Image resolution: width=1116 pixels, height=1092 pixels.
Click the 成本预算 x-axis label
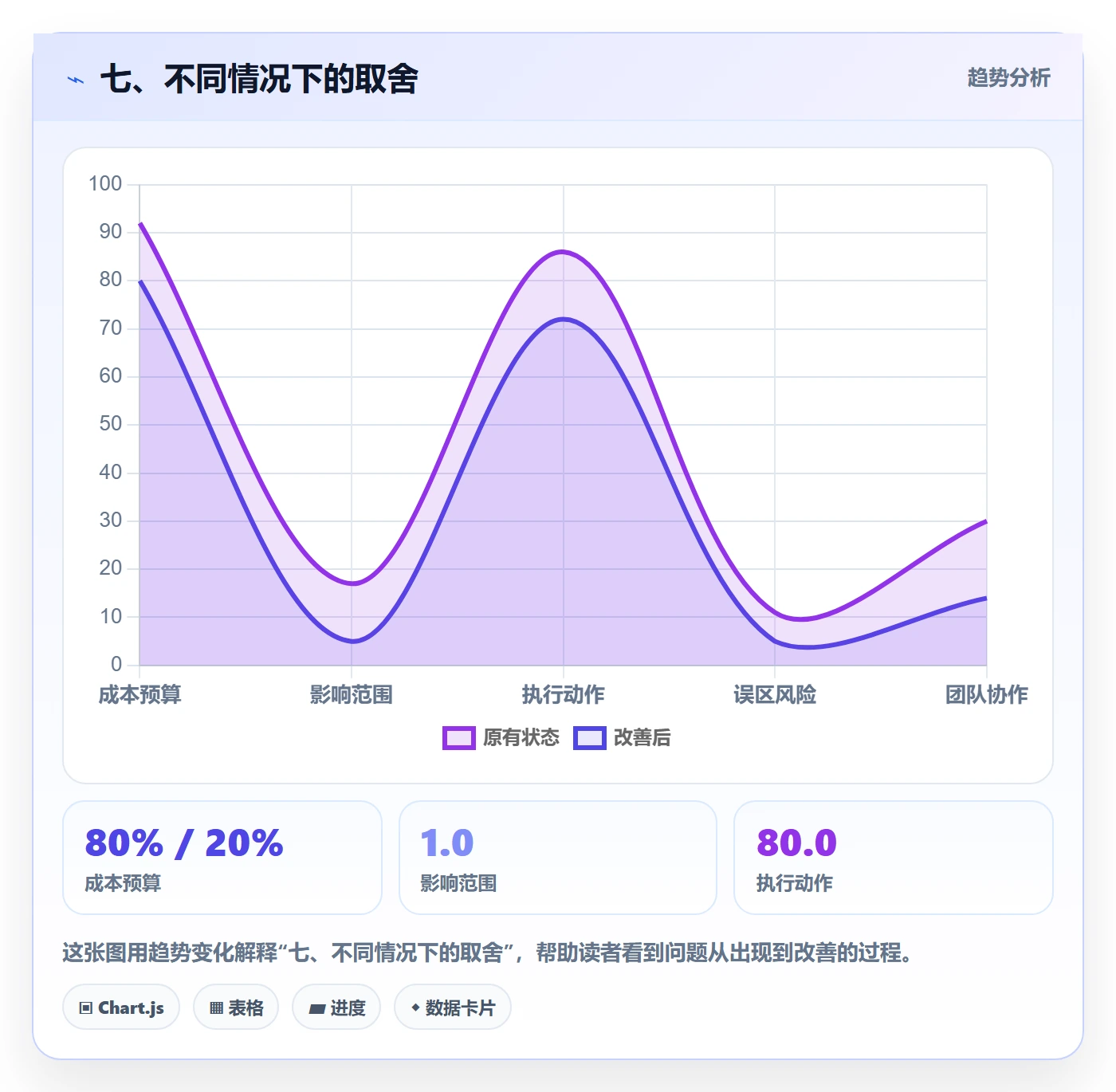pos(139,695)
